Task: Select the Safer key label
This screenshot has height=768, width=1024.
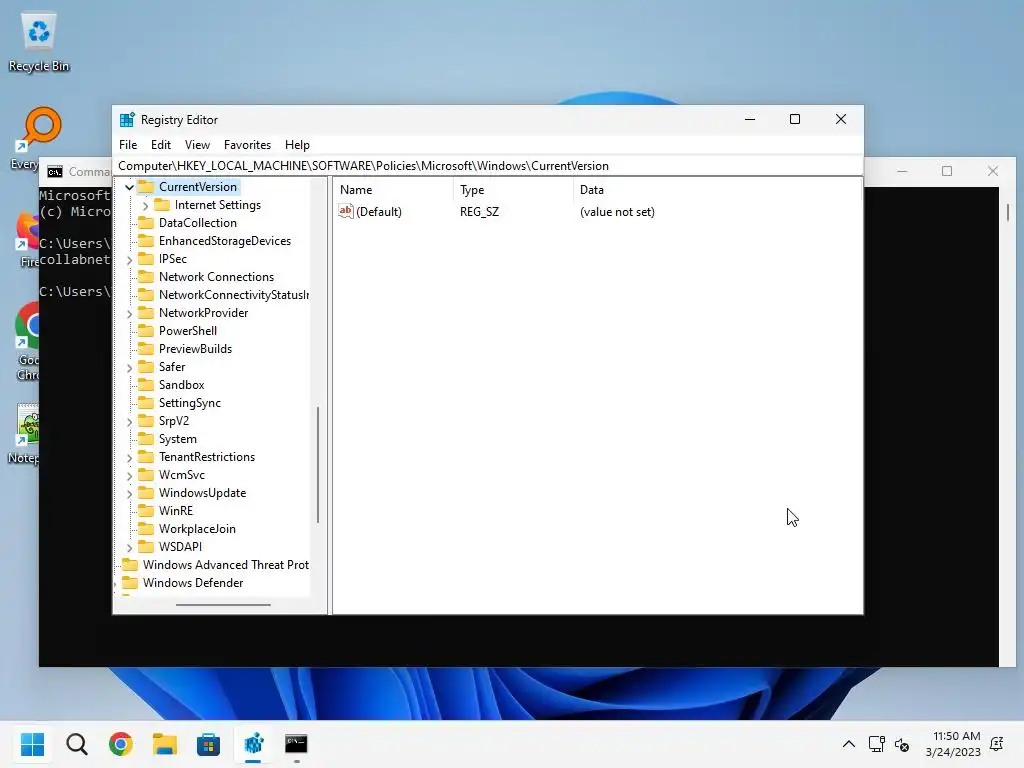Action: point(172,367)
